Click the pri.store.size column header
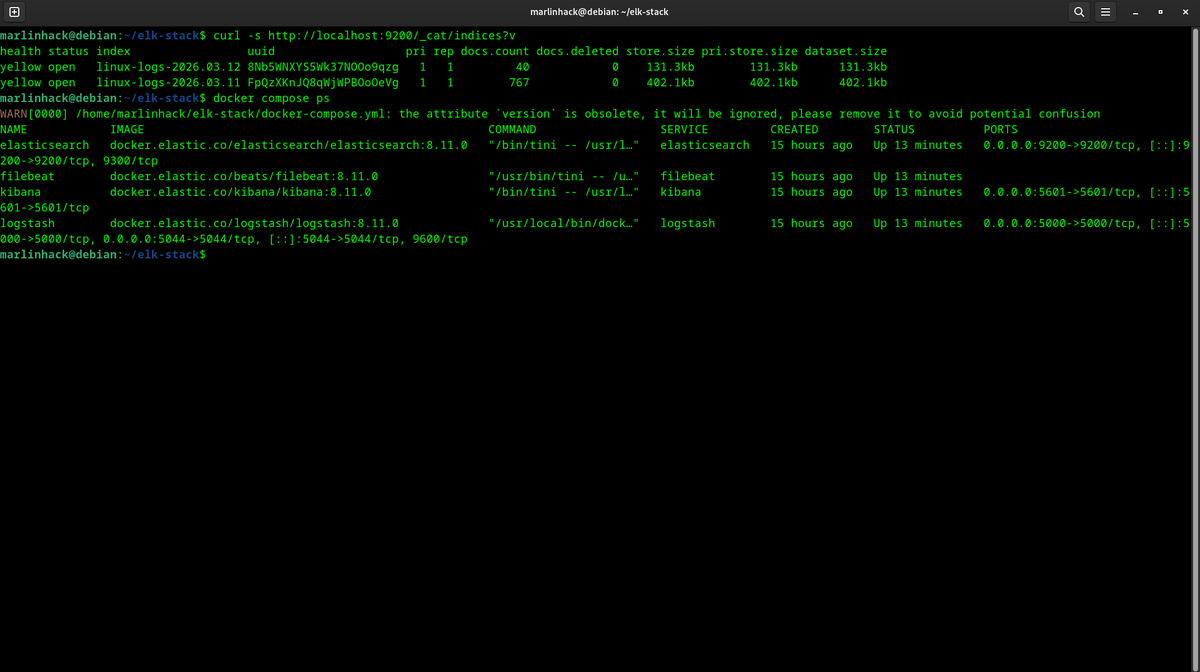 click(749, 51)
